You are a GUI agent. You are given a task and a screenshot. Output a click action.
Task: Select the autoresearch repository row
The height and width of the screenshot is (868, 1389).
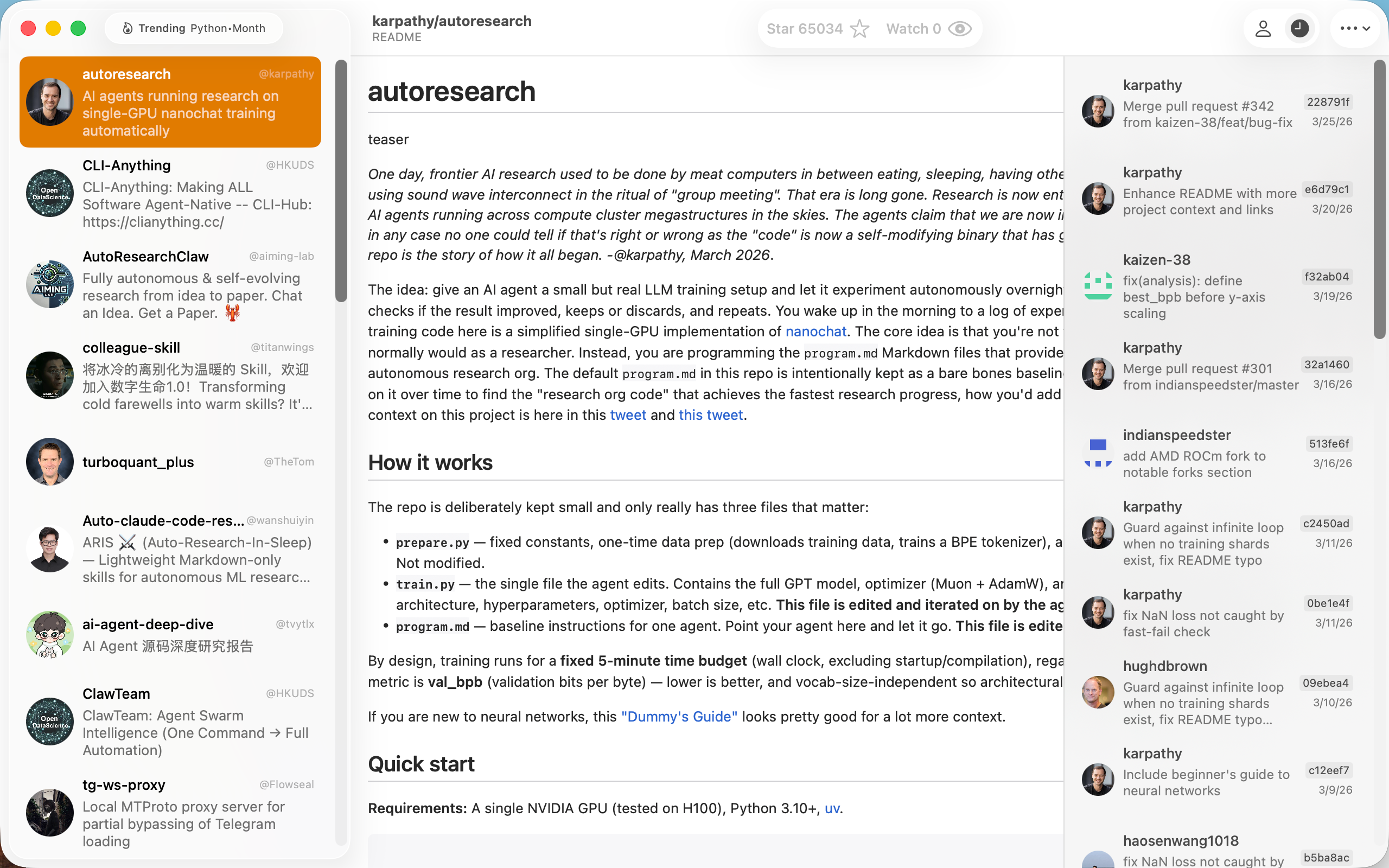[170, 102]
